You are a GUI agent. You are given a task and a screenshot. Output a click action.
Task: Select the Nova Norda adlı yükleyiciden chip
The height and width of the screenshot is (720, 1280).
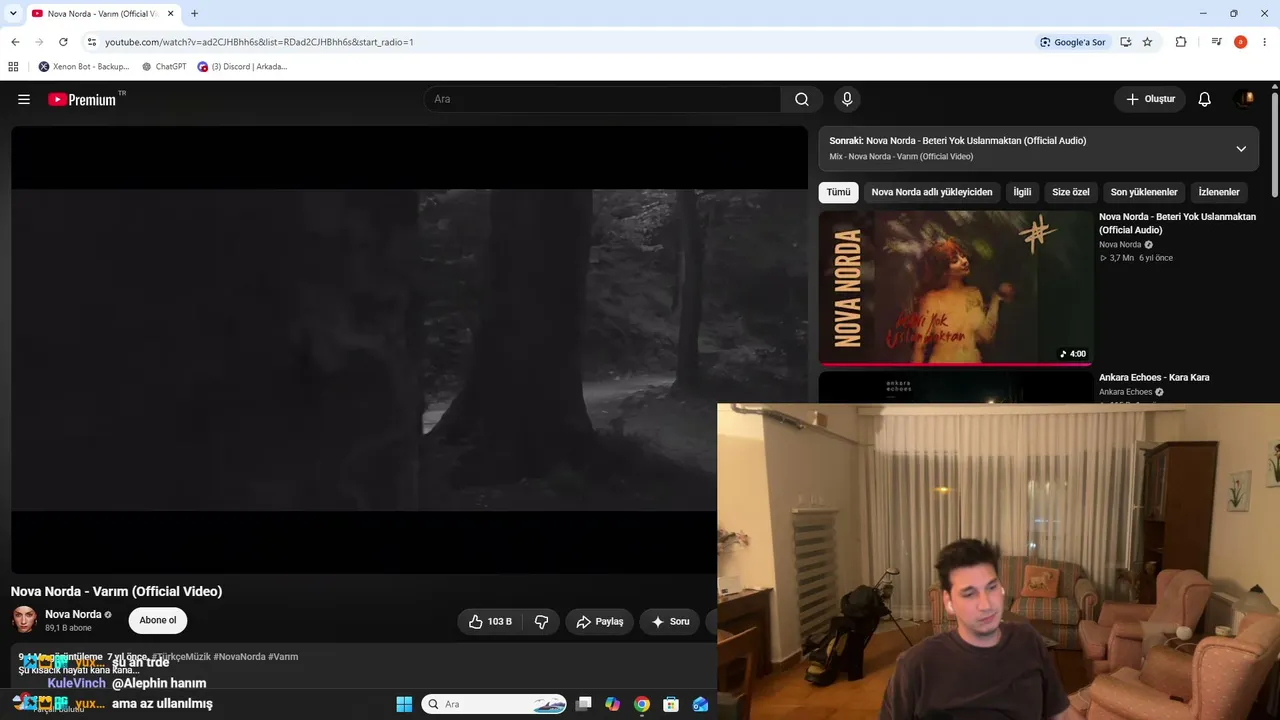point(932,192)
